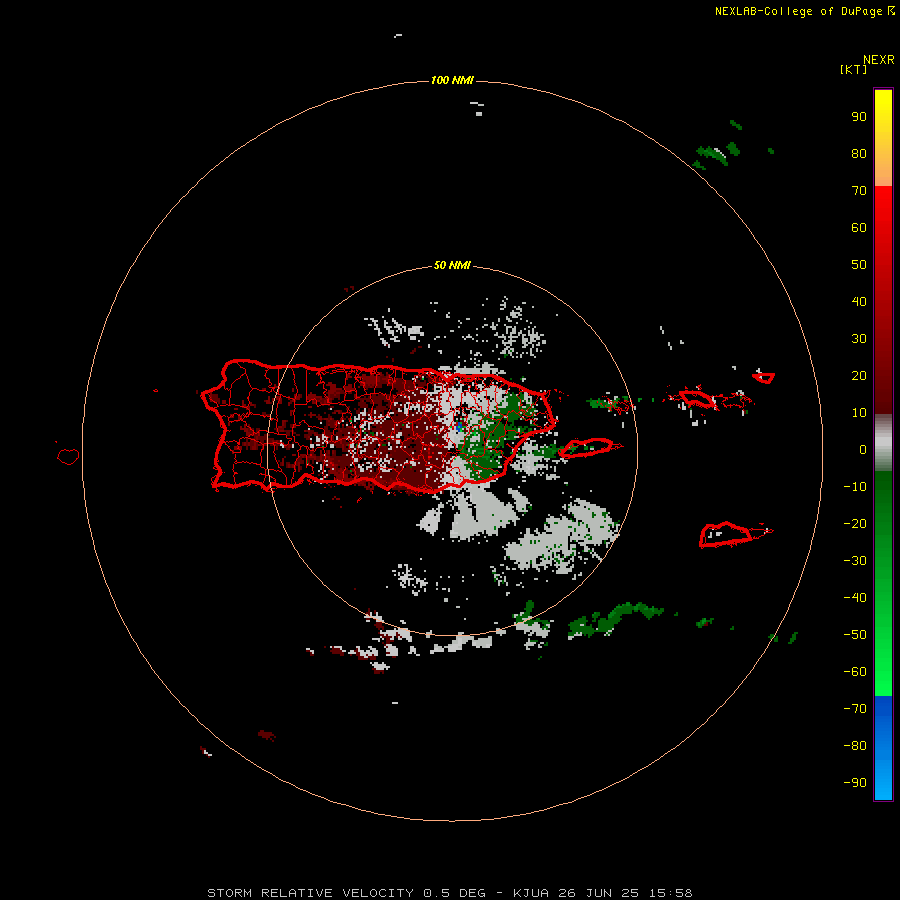Click the '70' value on the velocity scale
The height and width of the screenshot is (900, 900).
click(x=859, y=191)
